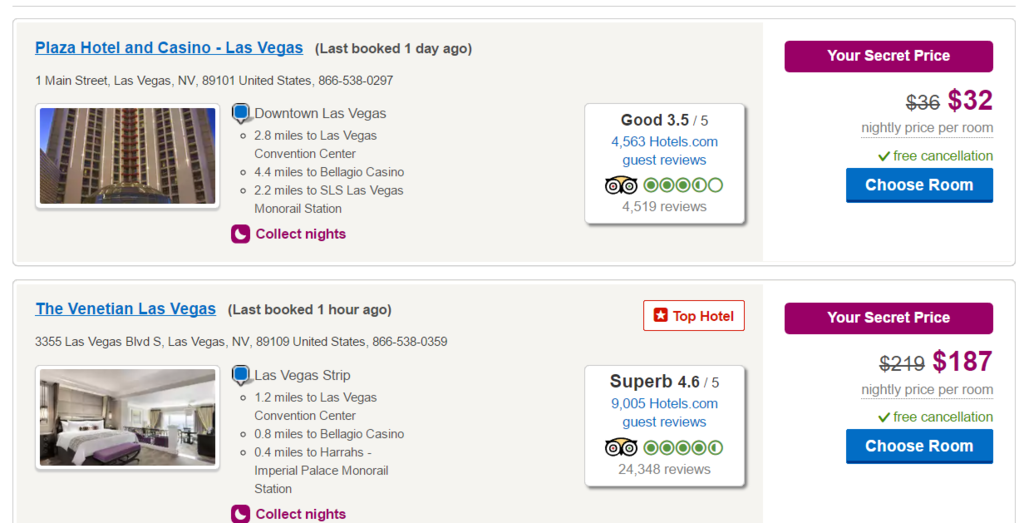The image size is (1024, 523).
Task: Click Plaza Hotel's Collect nights moon icon
Action: click(x=240, y=234)
